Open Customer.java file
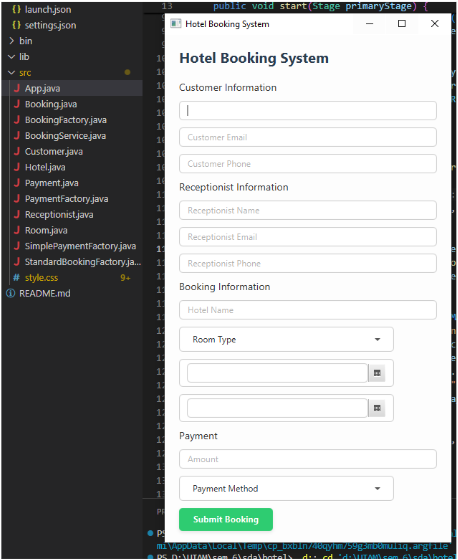This screenshot has width=458, height=560. coord(54,151)
